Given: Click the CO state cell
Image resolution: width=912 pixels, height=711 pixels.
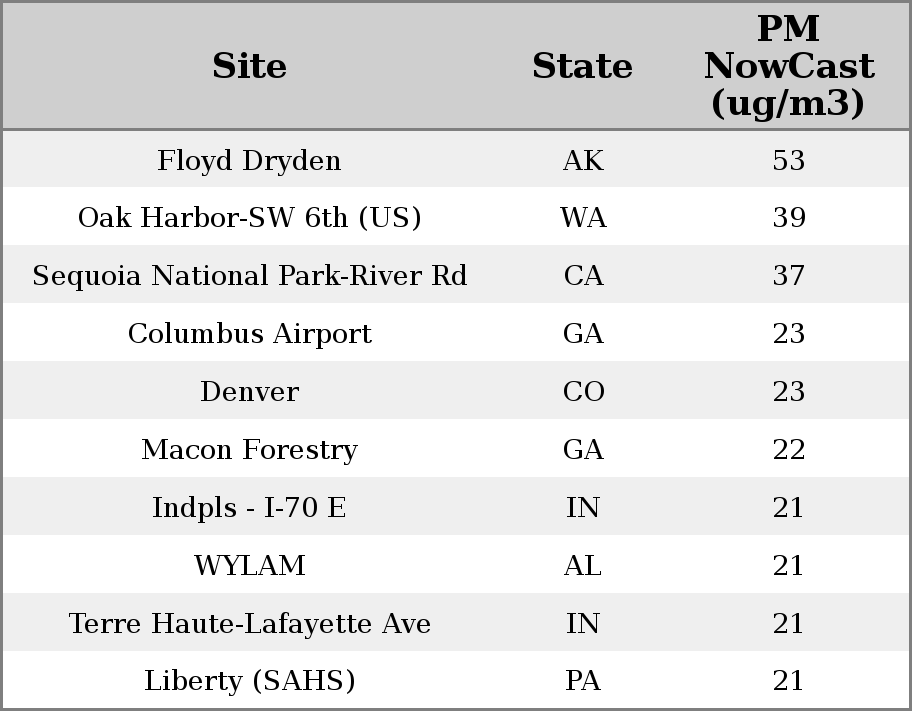Looking at the screenshot, I should 583,391.
